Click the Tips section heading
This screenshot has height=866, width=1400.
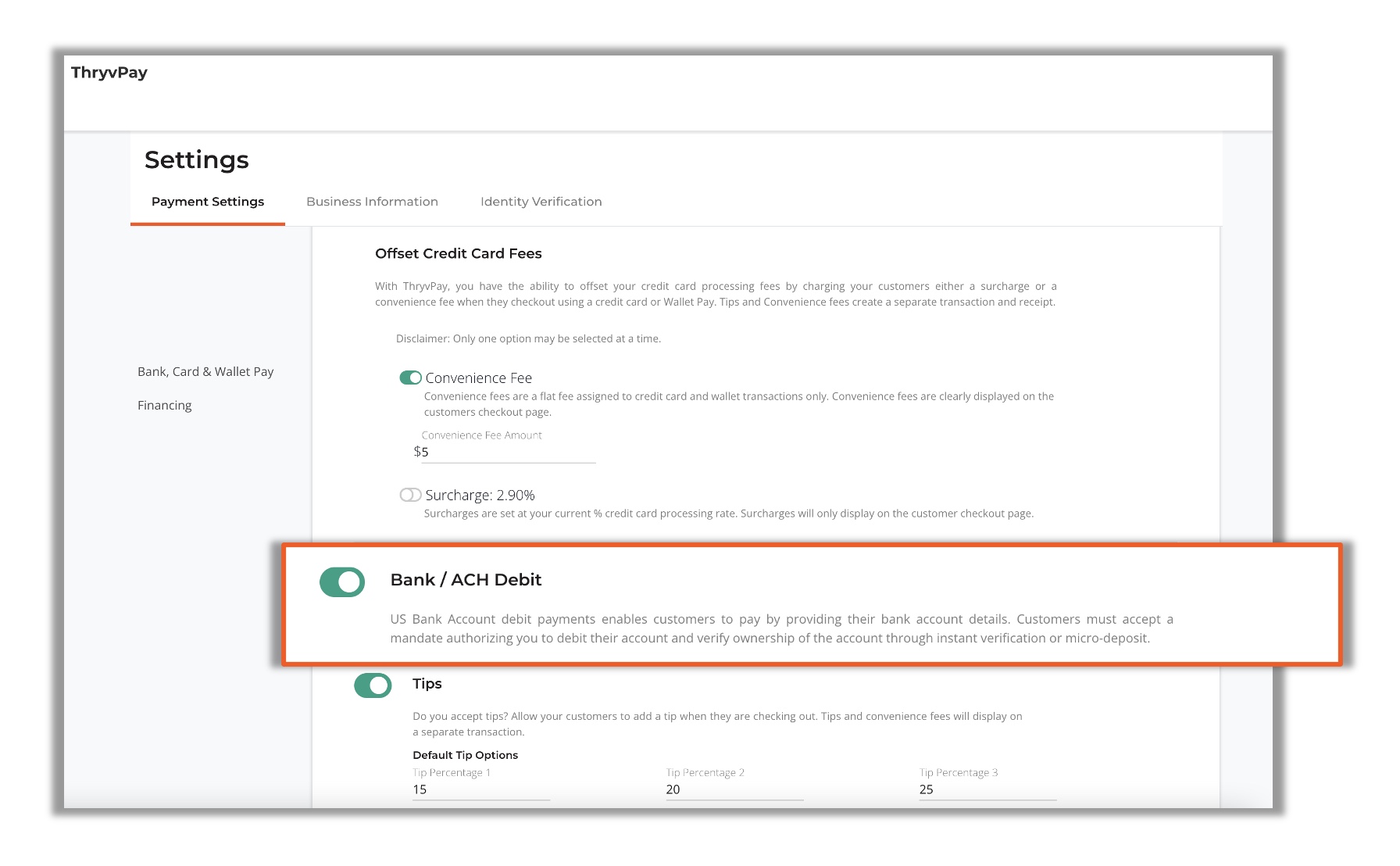427,684
